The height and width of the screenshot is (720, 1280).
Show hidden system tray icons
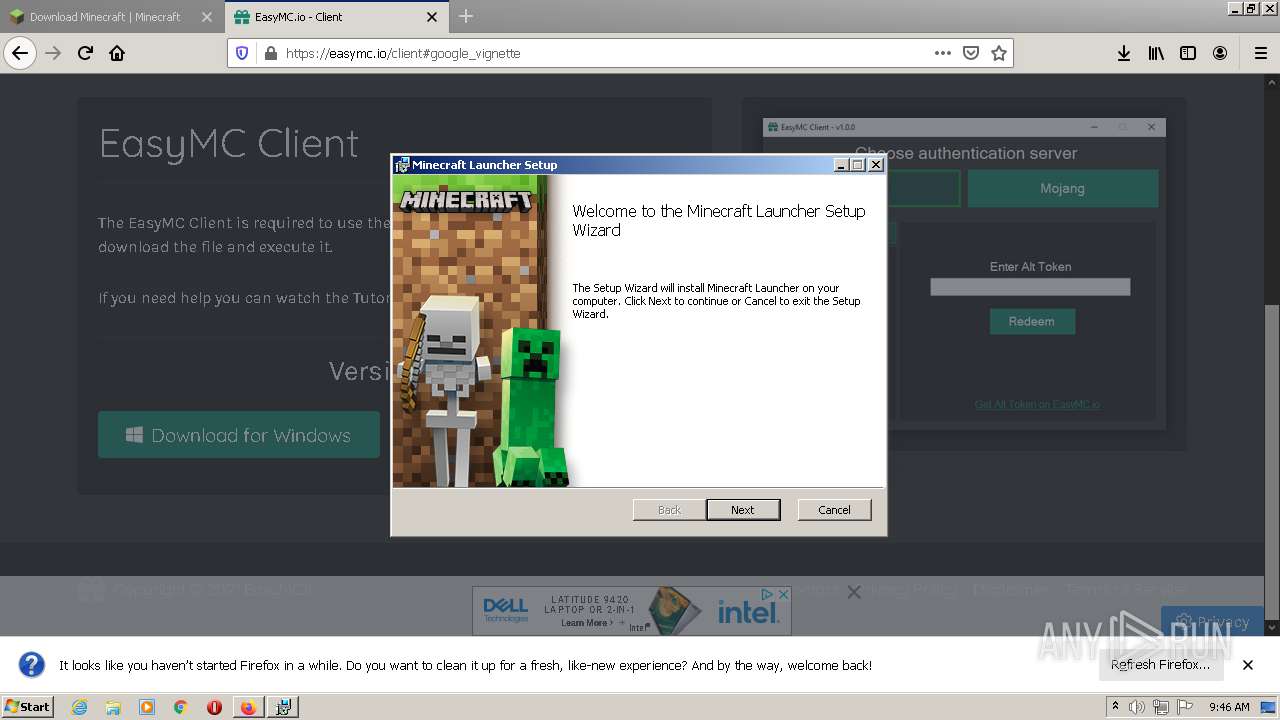point(1115,707)
